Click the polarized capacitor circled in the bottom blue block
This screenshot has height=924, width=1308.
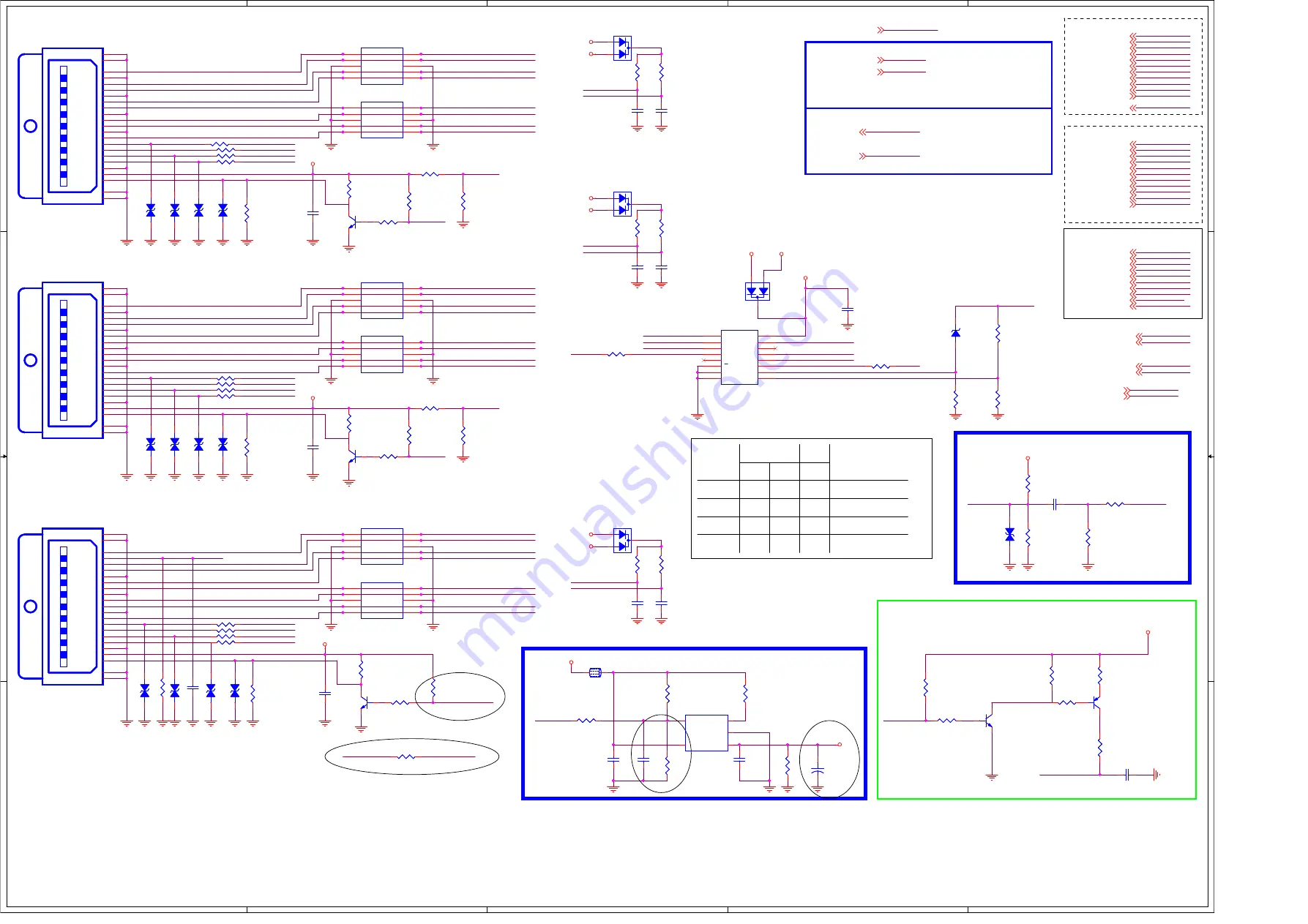[x=818, y=771]
